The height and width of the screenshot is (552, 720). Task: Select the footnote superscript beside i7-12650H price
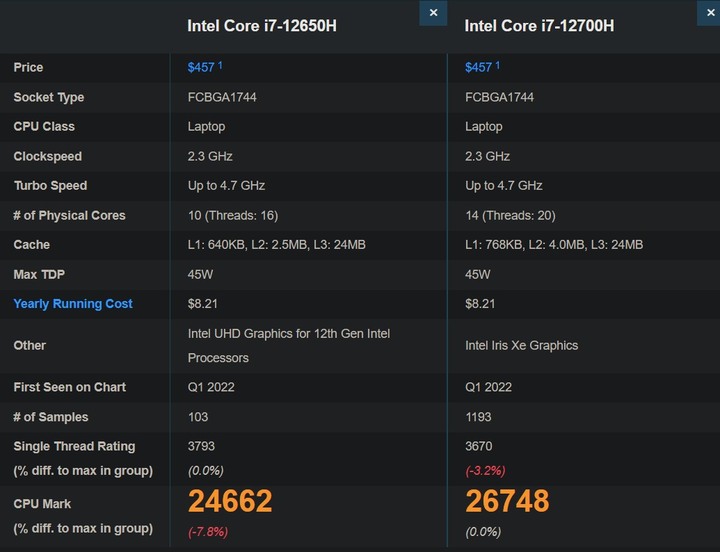click(x=220, y=65)
